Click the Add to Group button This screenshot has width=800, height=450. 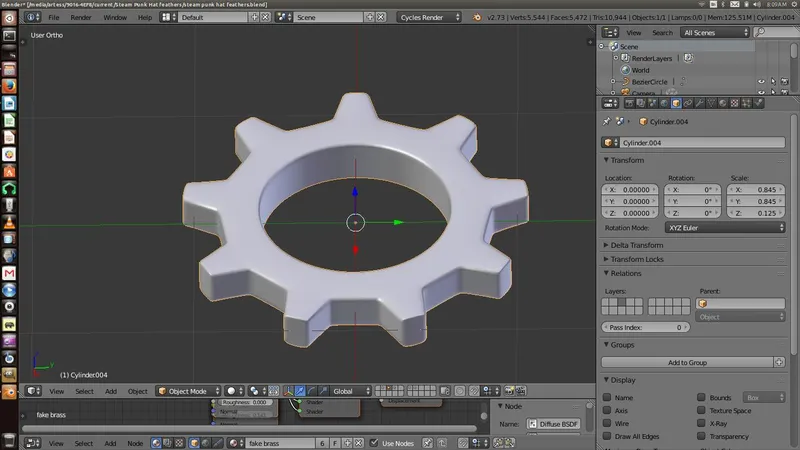tap(688, 362)
